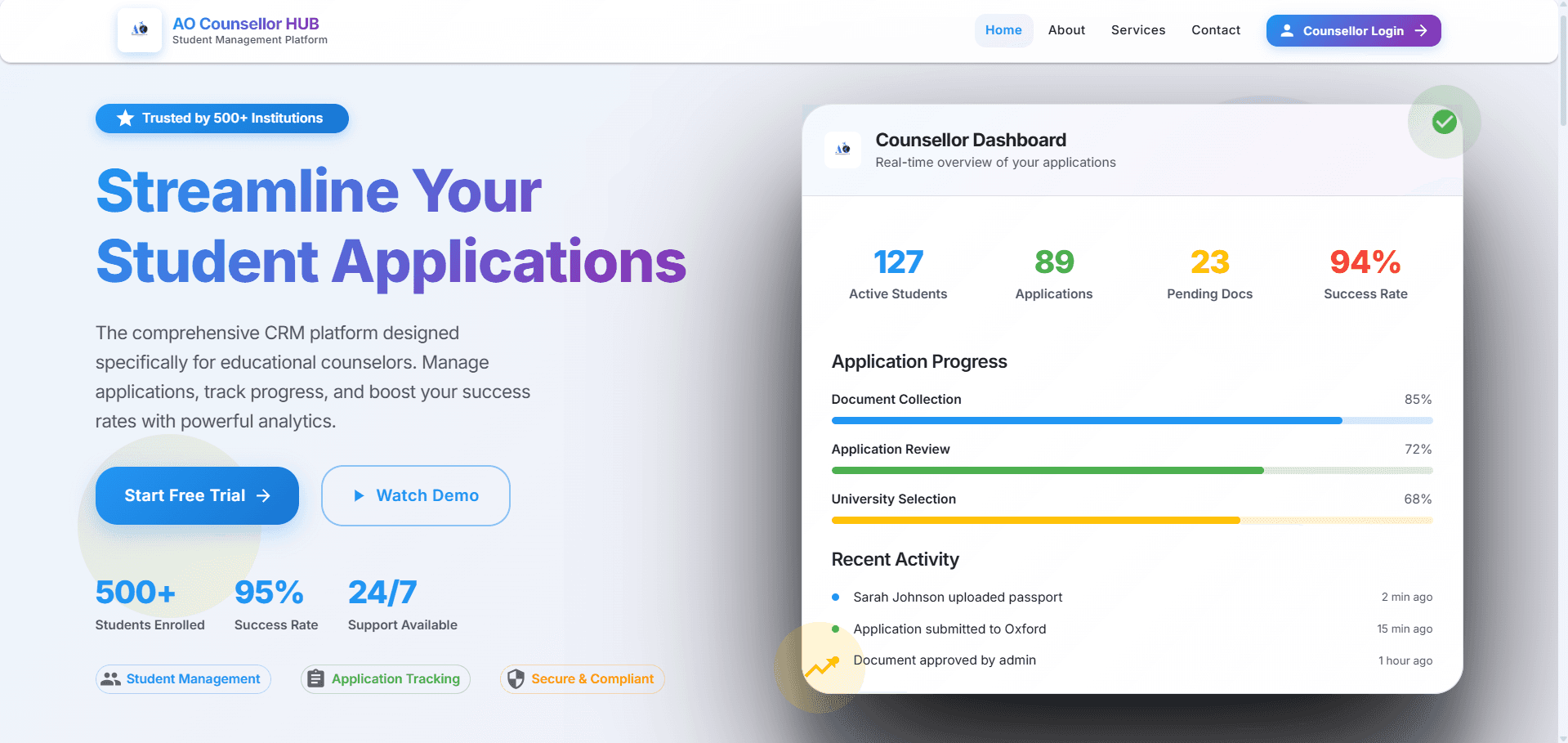The width and height of the screenshot is (1568, 743).
Task: Click the play icon in Watch Demo
Action: [359, 495]
